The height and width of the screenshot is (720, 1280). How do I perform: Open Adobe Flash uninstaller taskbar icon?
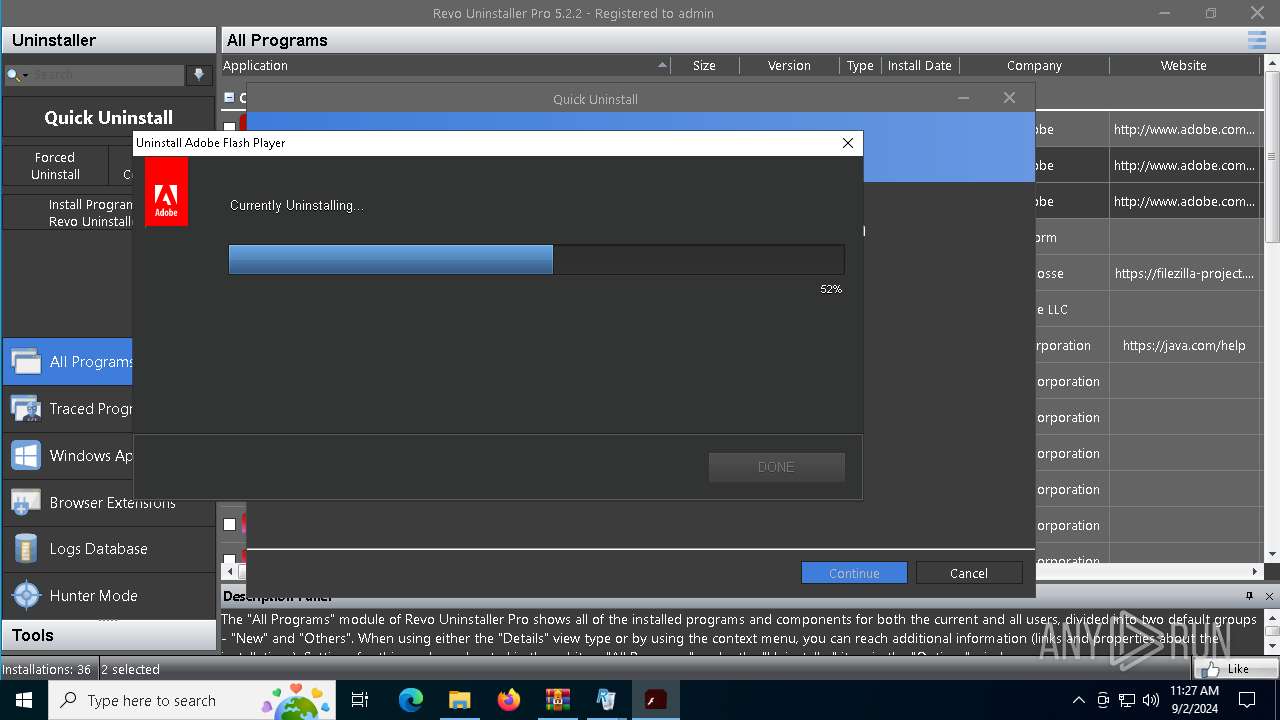[x=655, y=700]
